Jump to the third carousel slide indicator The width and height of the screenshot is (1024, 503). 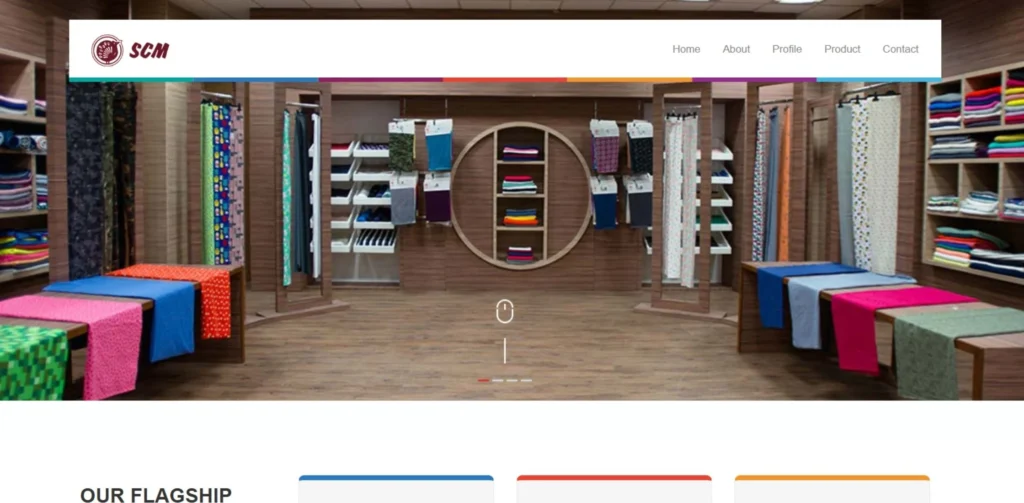pos(512,380)
